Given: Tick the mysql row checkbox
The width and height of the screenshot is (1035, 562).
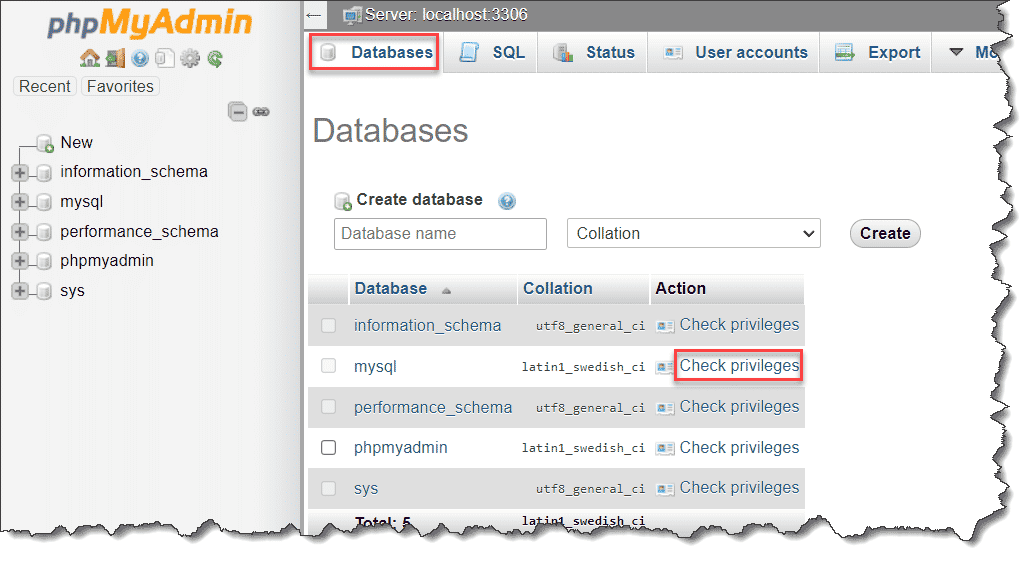Looking at the screenshot, I should pyautogui.click(x=328, y=366).
